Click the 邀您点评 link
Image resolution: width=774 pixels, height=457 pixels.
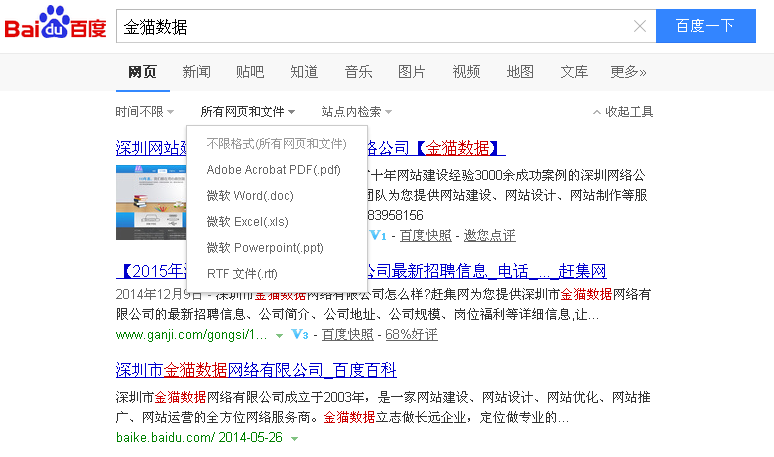coord(489,236)
